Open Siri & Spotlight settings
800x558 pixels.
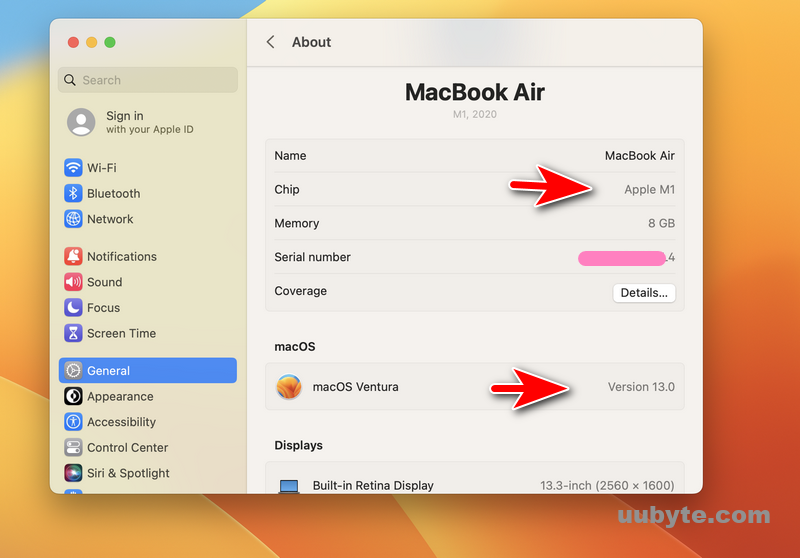(x=148, y=473)
